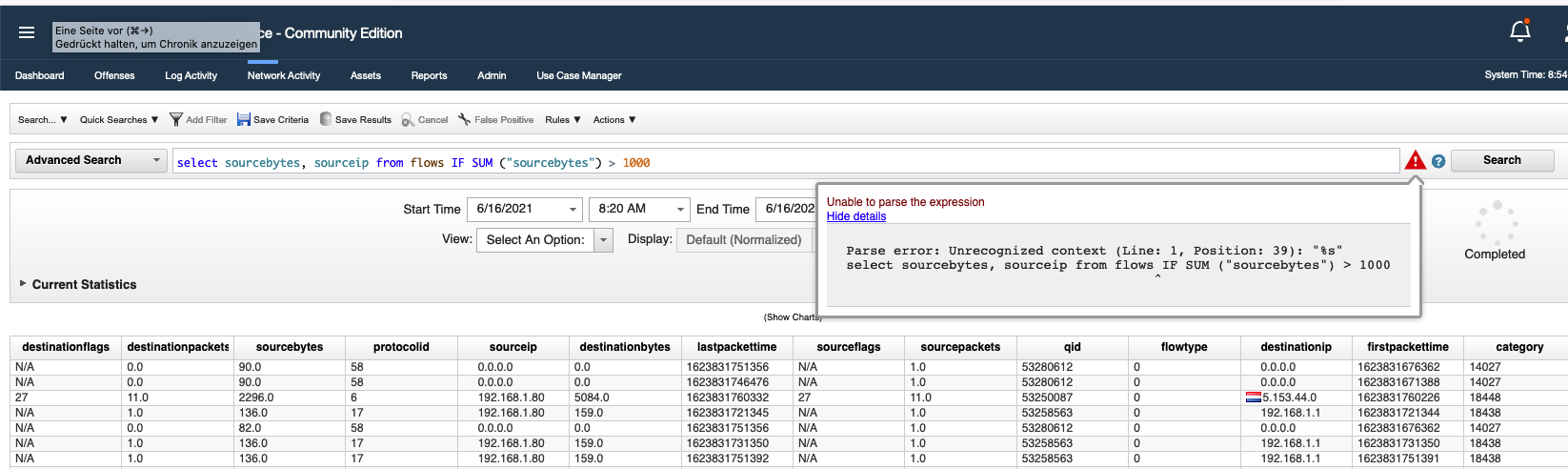Image resolution: width=1568 pixels, height=469 pixels.
Task: Click the Cancel search icon
Action: (408, 119)
